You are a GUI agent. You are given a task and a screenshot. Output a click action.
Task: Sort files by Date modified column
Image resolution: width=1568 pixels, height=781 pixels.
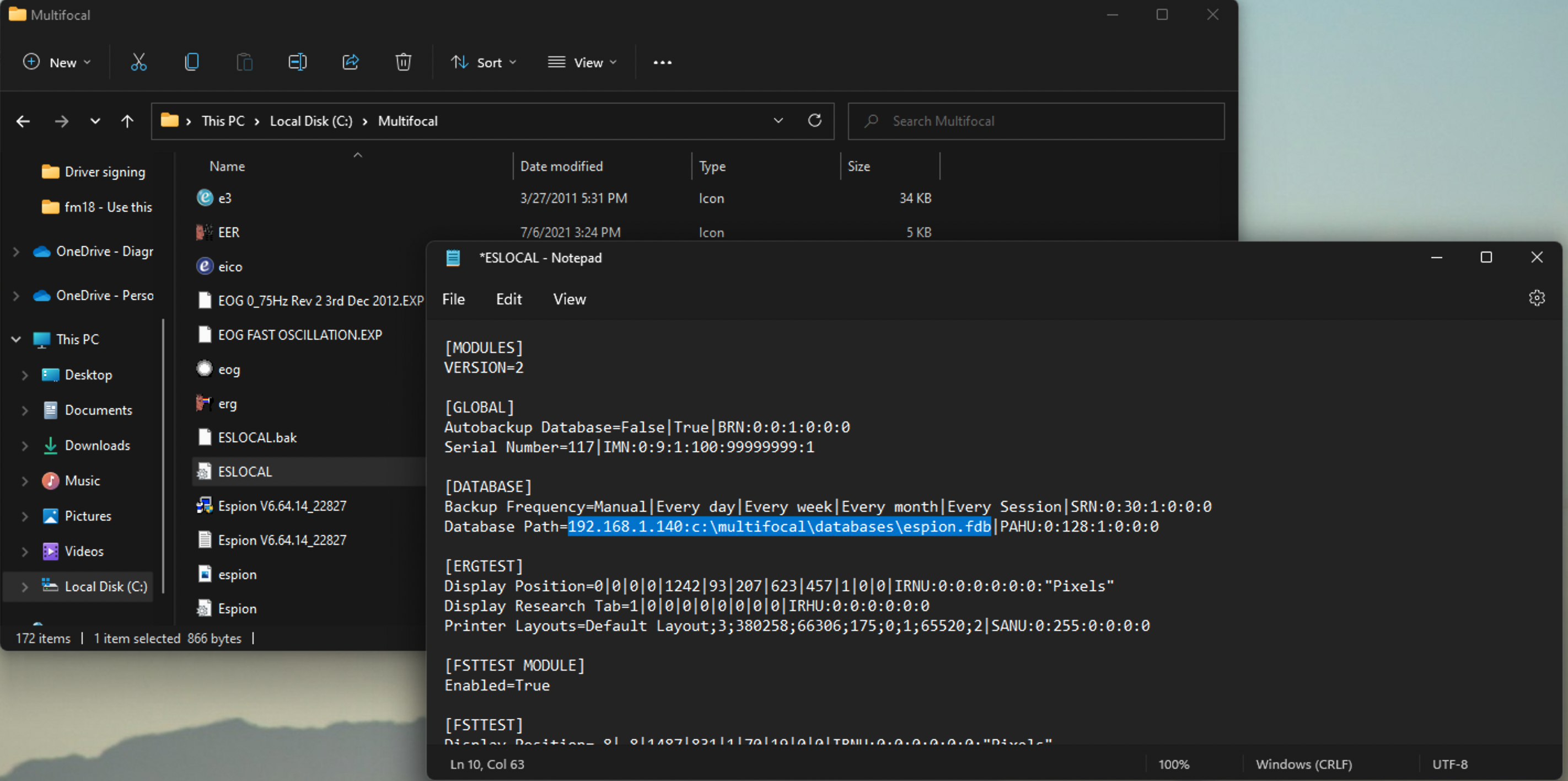561,166
